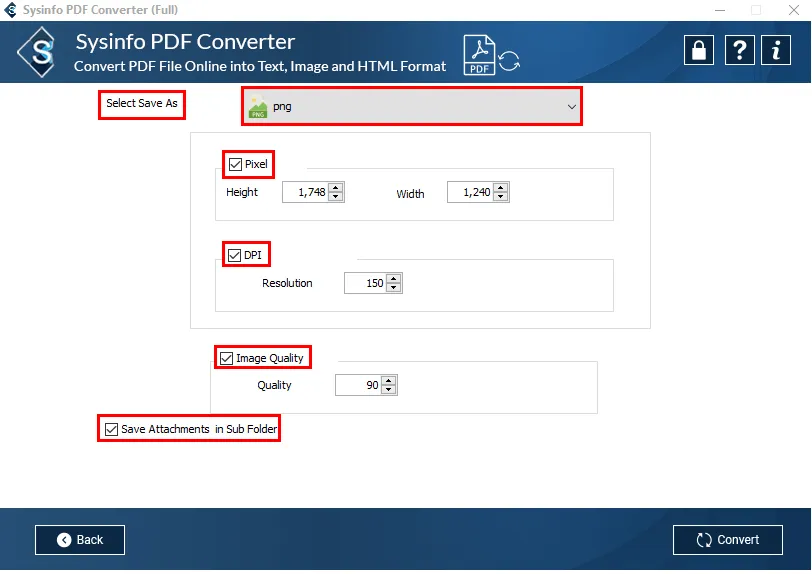
Task: Click the lock activation icon
Action: click(x=699, y=50)
